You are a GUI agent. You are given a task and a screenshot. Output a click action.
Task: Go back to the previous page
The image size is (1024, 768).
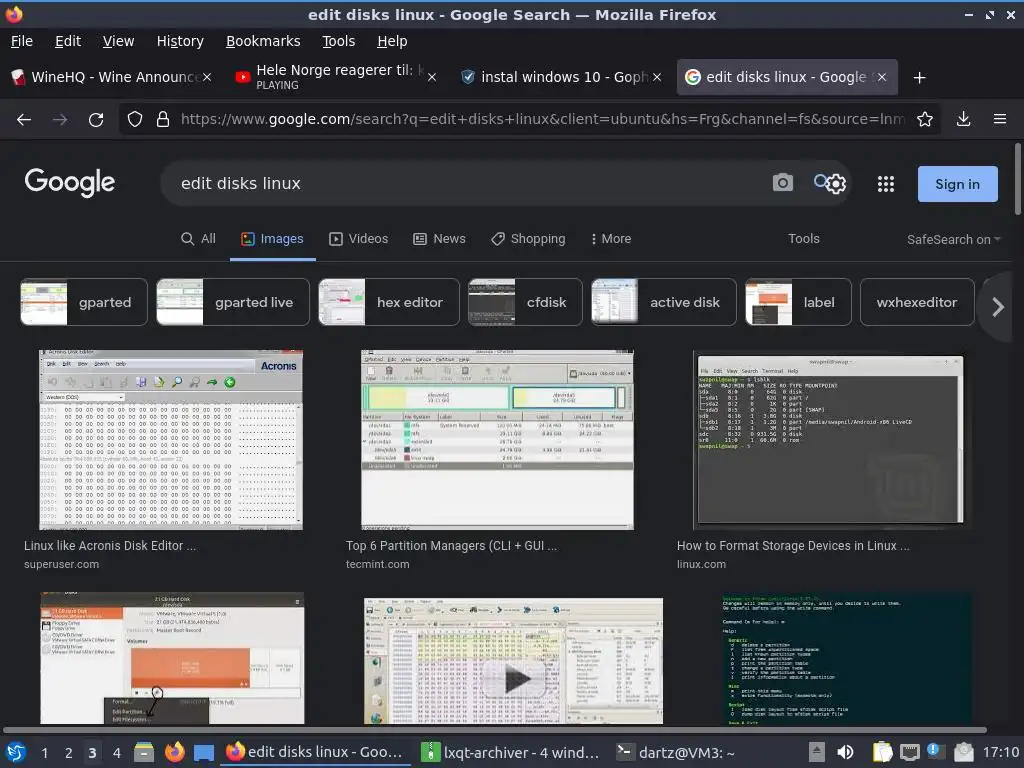[x=24, y=120]
